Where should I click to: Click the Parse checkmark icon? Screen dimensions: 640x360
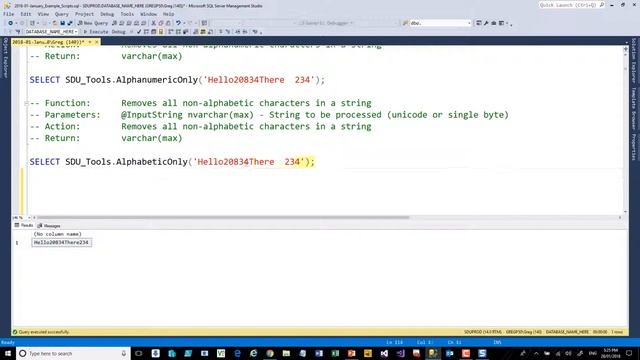pyautogui.click(x=139, y=31)
